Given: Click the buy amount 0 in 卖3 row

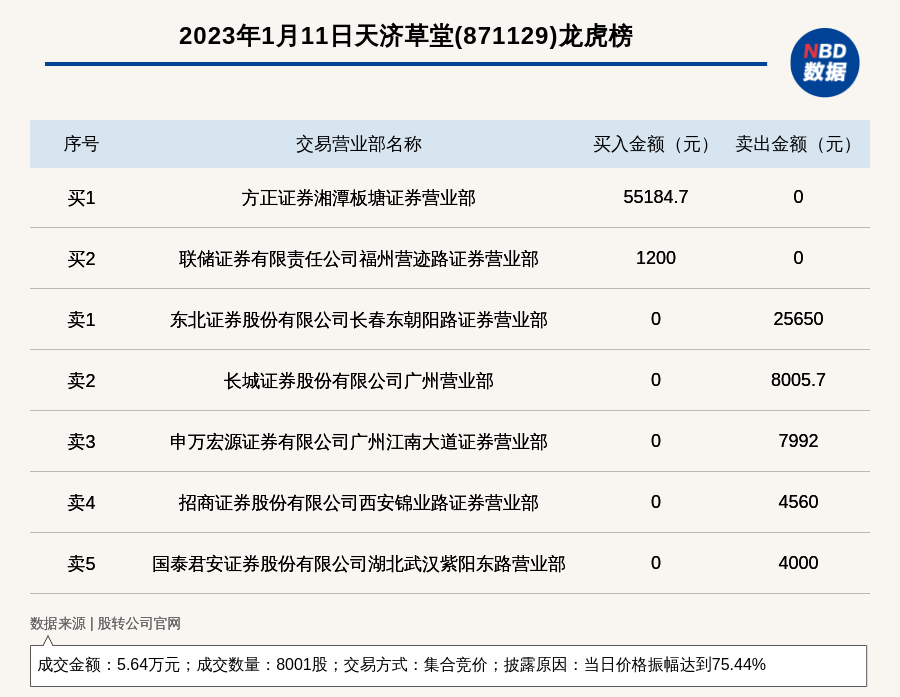Looking at the screenshot, I should coord(655,440).
